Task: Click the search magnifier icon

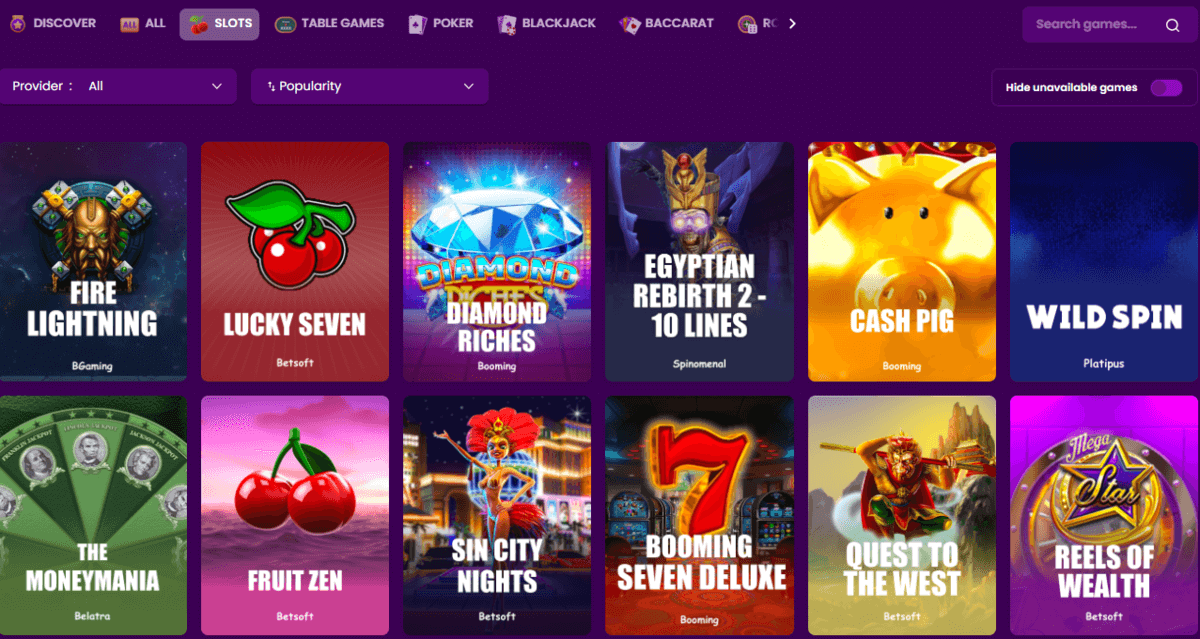Action: click(1172, 24)
